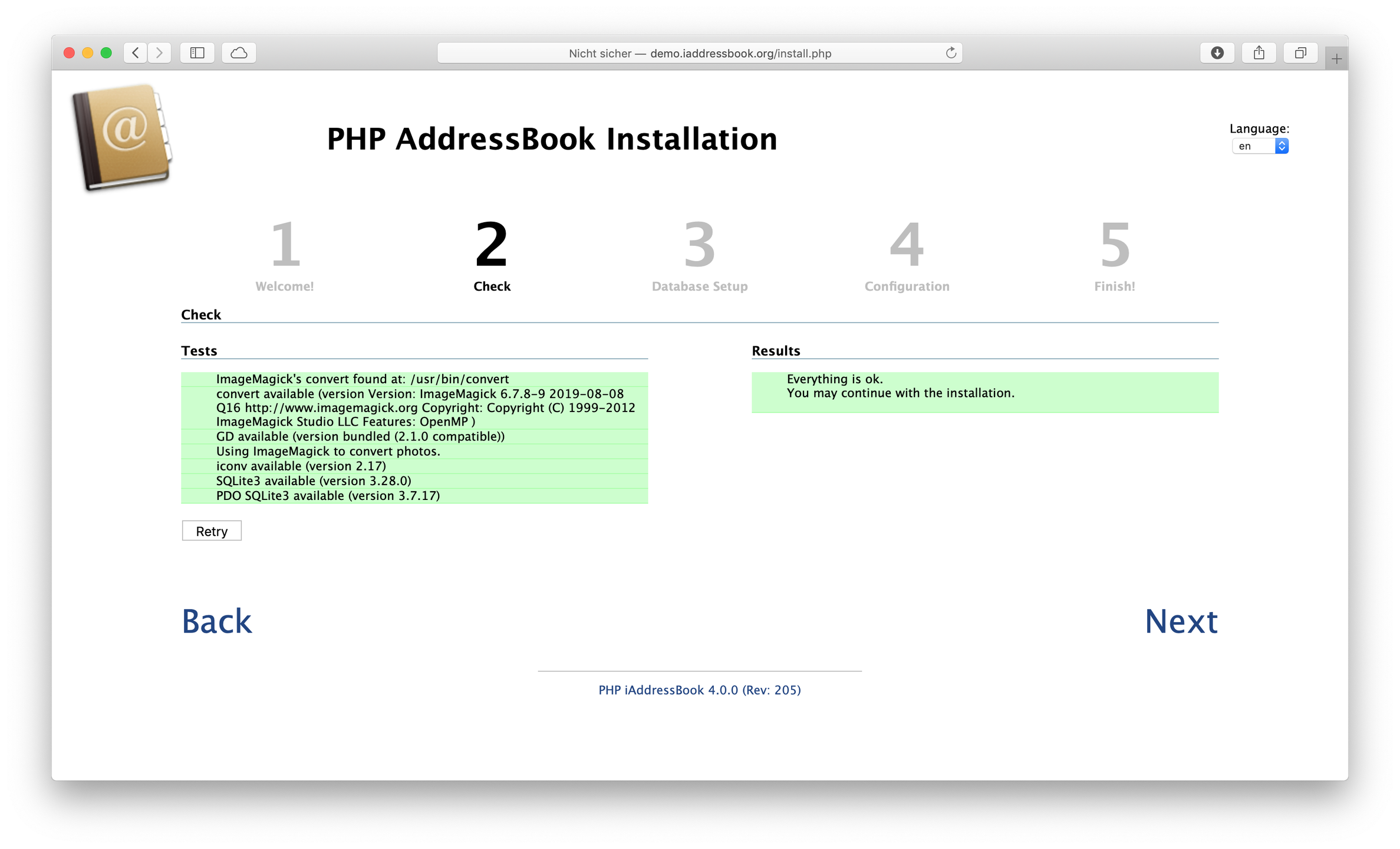Image resolution: width=1400 pixels, height=849 pixels.
Task: Open iCloud tabs
Action: 239,53
